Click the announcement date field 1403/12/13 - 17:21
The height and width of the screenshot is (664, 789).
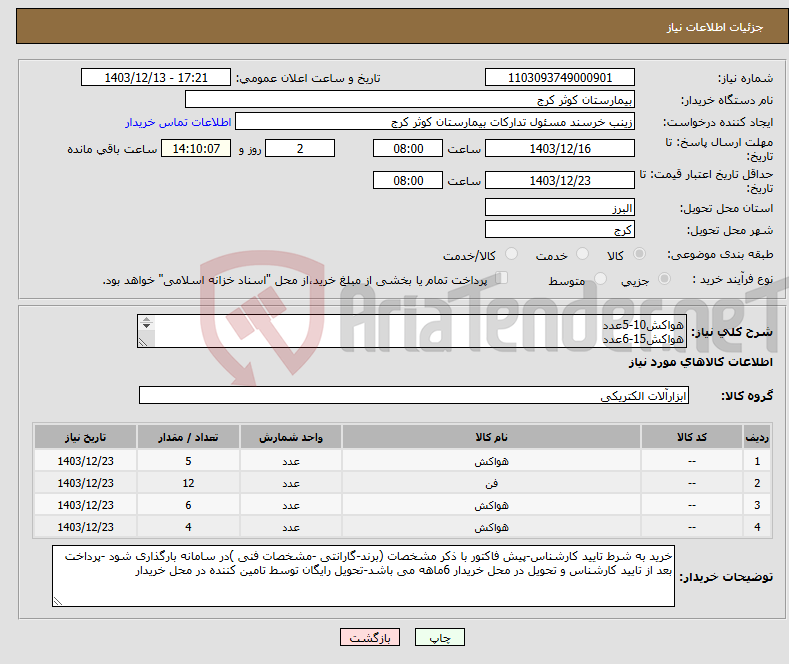click(156, 77)
